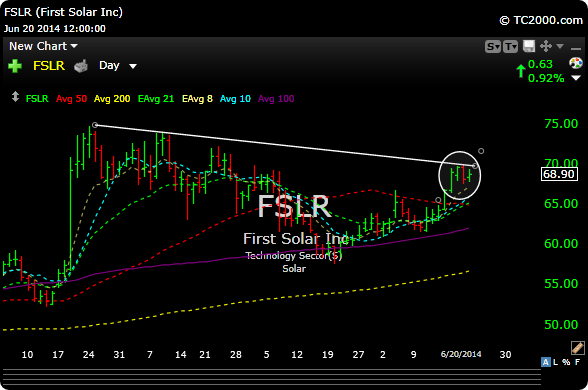Screen dimensions: 588x390
Task: Click the 50.00 price scale label
Action: (x=561, y=324)
